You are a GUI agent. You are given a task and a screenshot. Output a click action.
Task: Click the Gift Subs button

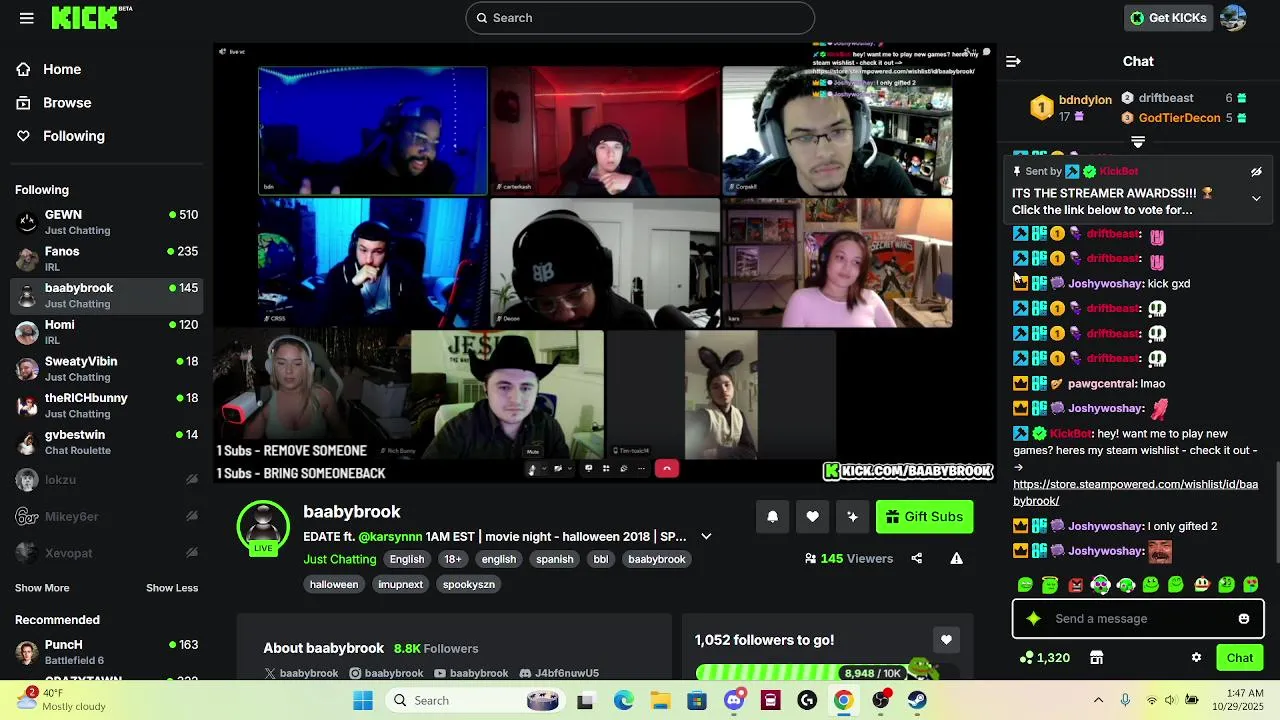[x=924, y=516]
